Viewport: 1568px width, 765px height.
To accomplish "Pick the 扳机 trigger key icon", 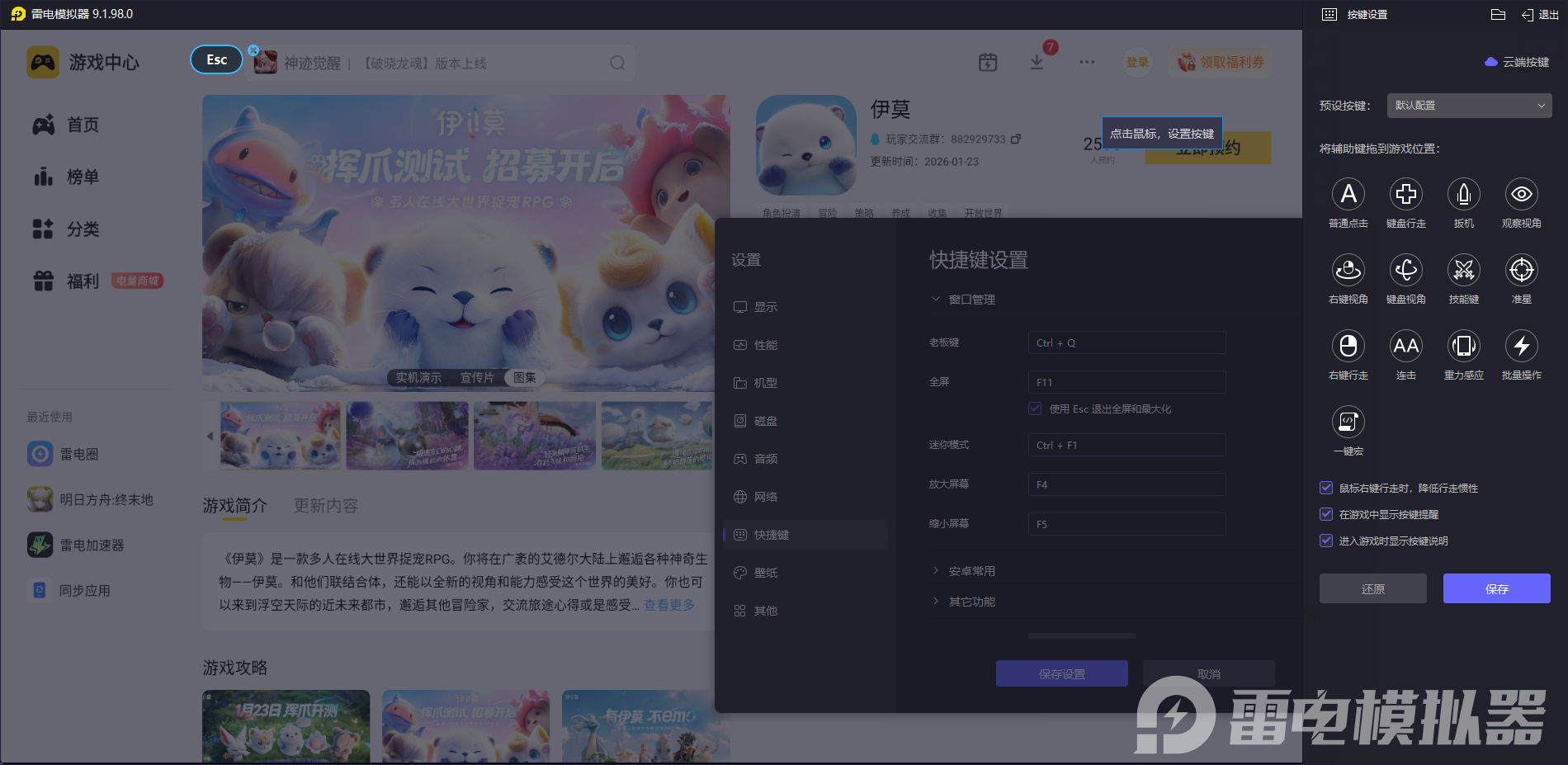I will click(1464, 194).
